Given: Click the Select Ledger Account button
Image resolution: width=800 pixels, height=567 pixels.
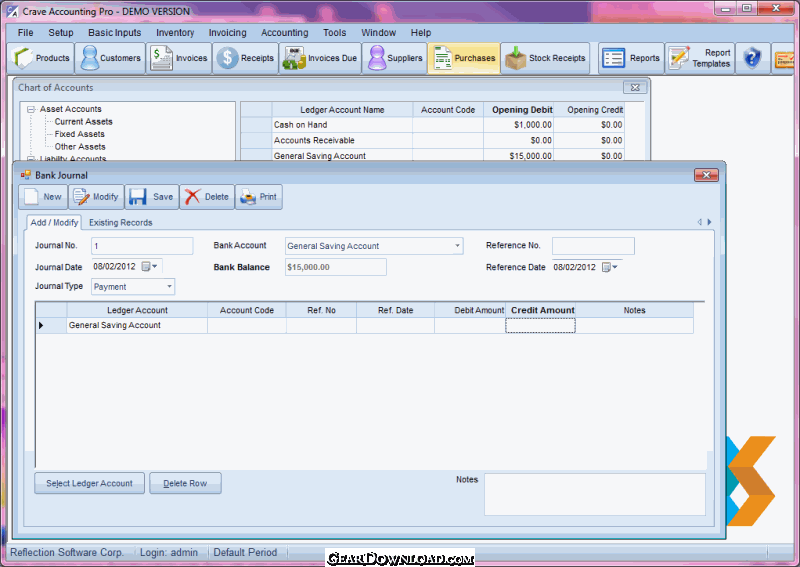Looking at the screenshot, I should (x=89, y=483).
